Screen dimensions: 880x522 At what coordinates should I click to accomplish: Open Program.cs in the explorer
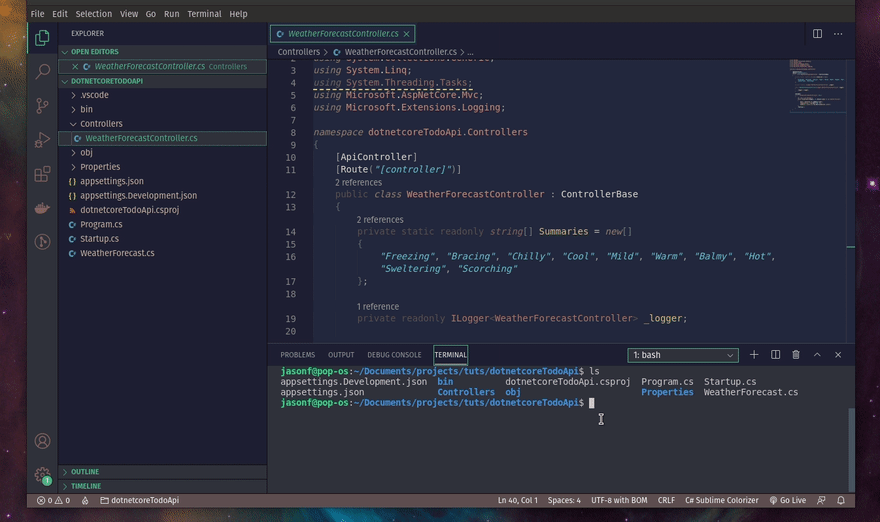163,225
